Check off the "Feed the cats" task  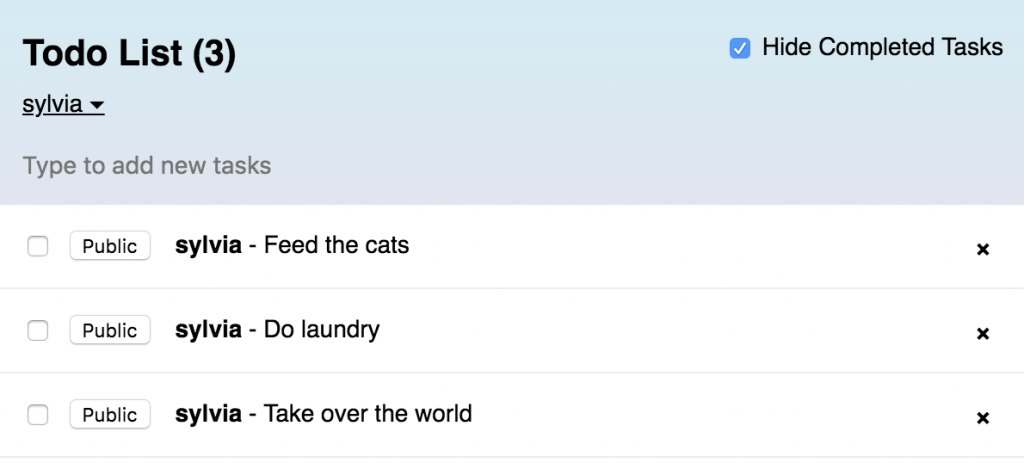coord(38,246)
